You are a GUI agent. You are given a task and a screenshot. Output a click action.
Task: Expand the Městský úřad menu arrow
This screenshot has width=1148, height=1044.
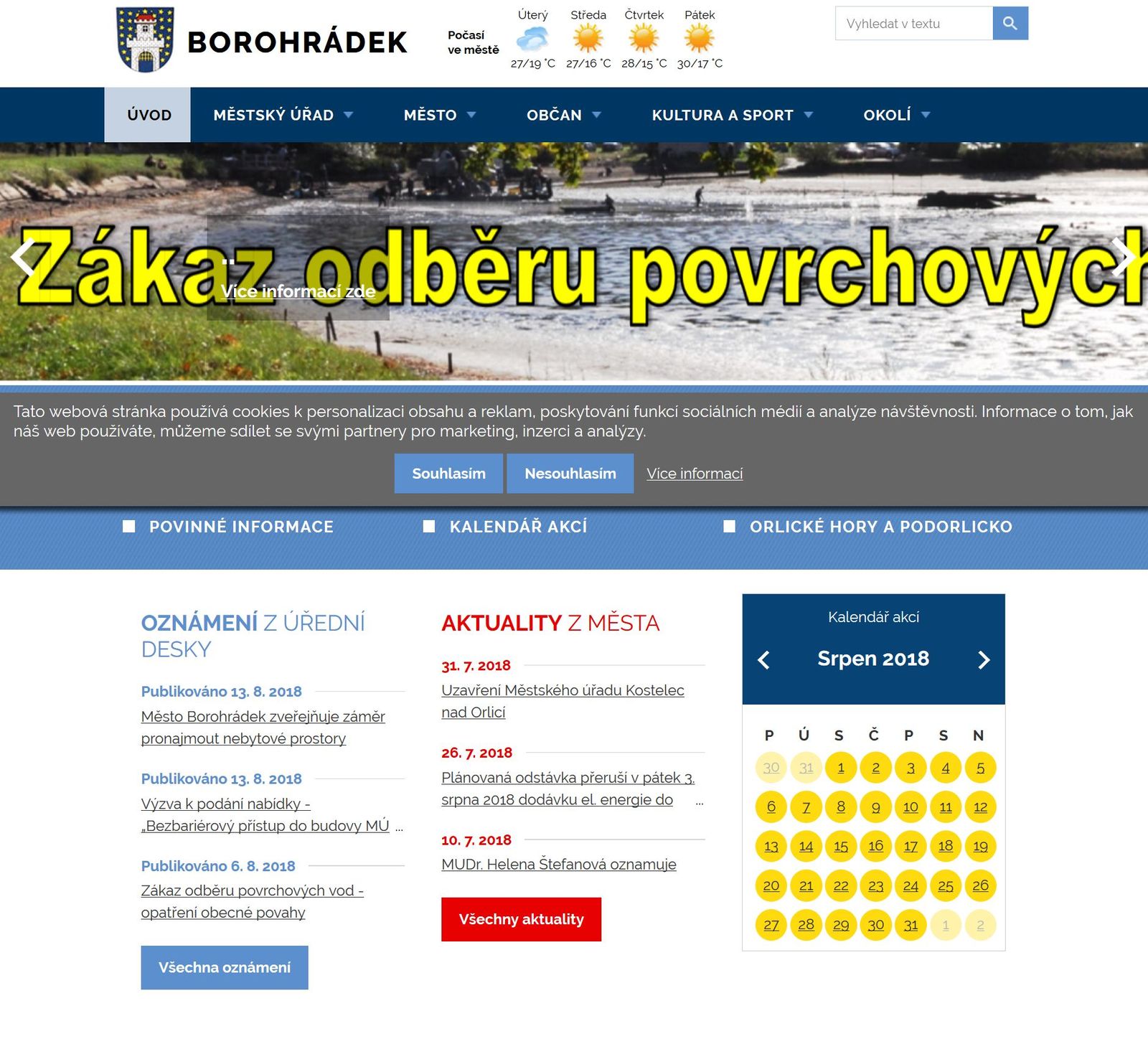(x=349, y=115)
